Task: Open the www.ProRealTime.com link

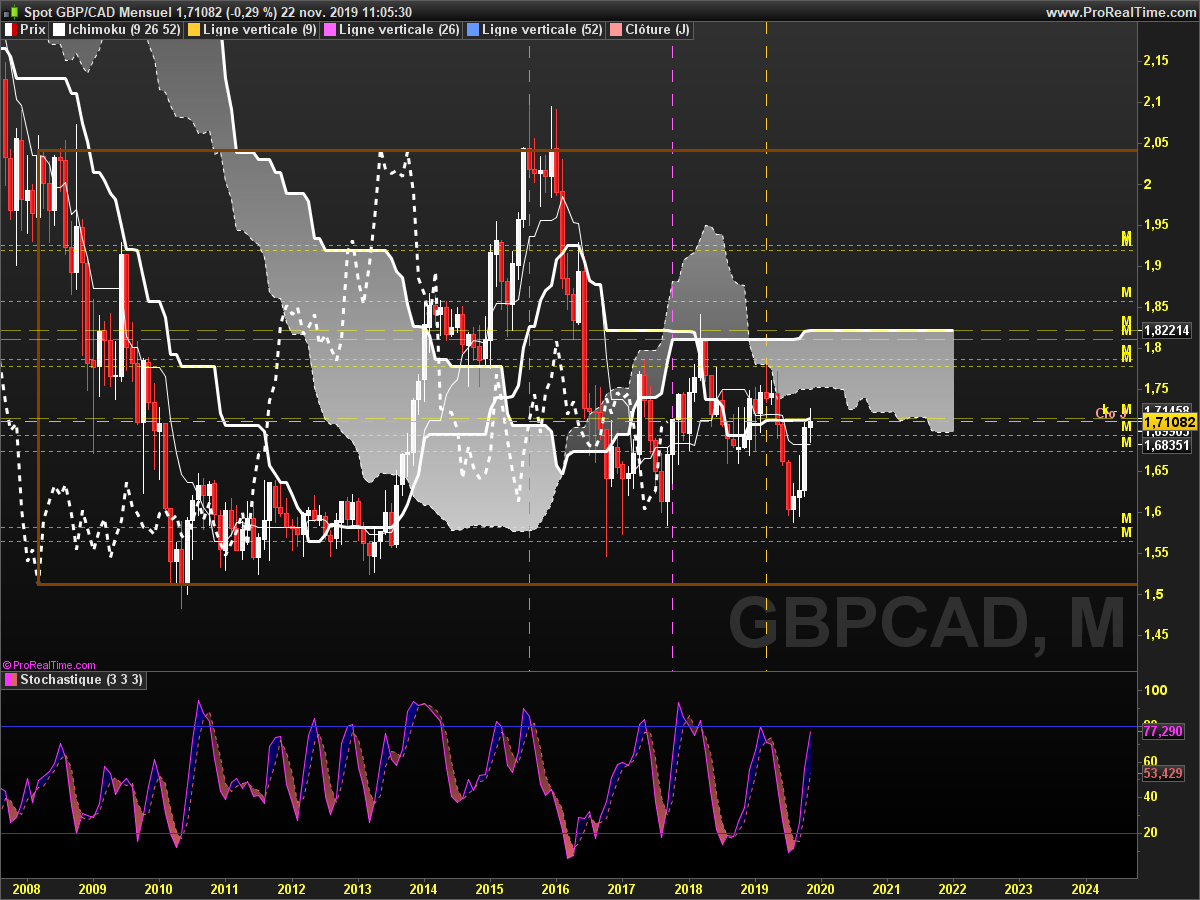Action: coord(1121,12)
